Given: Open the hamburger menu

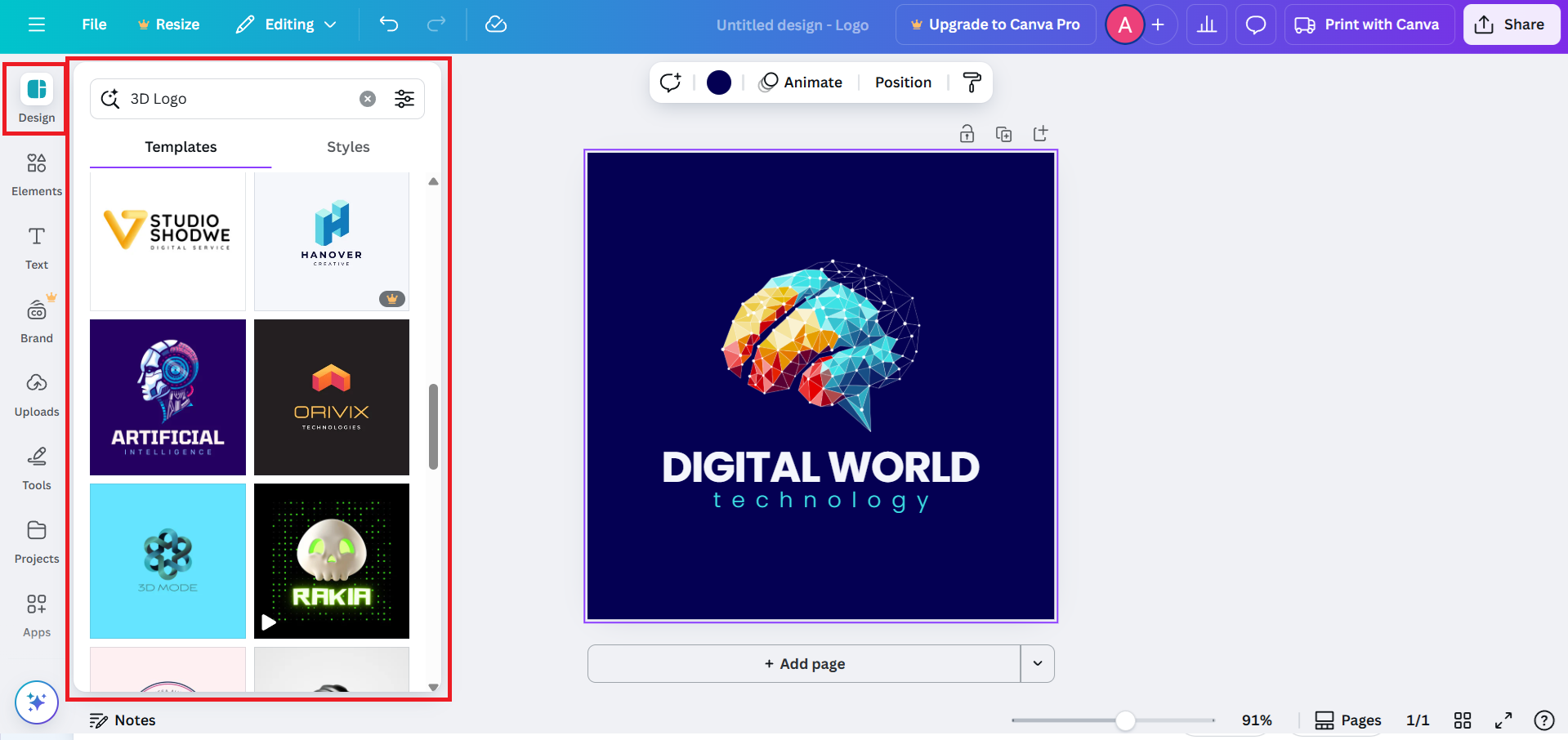Looking at the screenshot, I should [x=36, y=24].
